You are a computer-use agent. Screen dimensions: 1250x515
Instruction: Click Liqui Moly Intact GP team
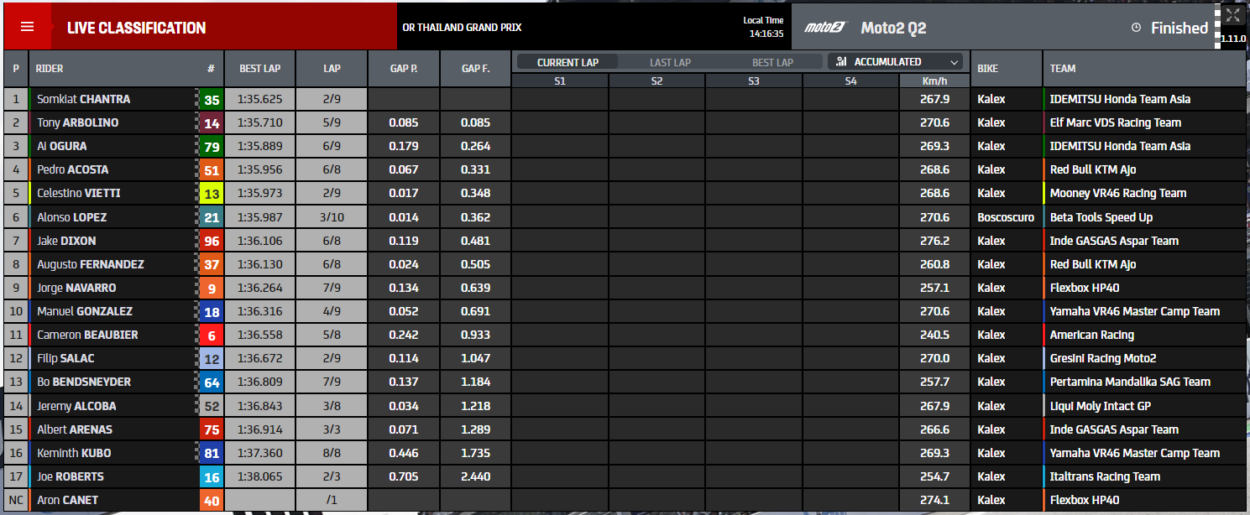1100,406
